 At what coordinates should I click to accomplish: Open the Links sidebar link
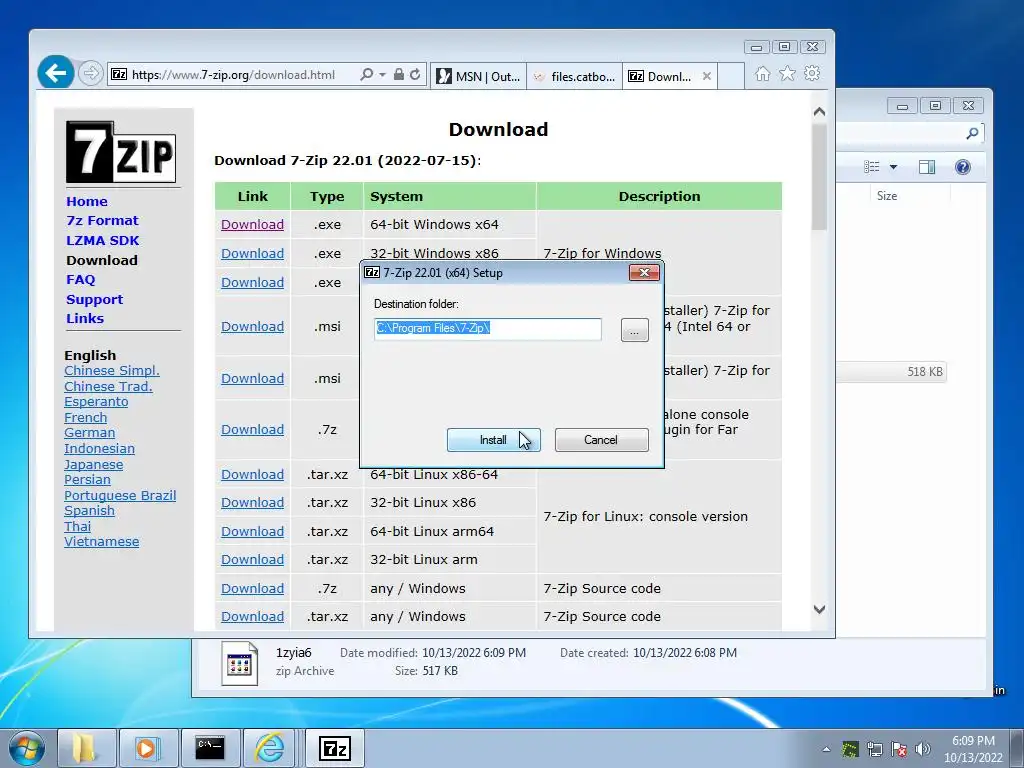(85, 319)
